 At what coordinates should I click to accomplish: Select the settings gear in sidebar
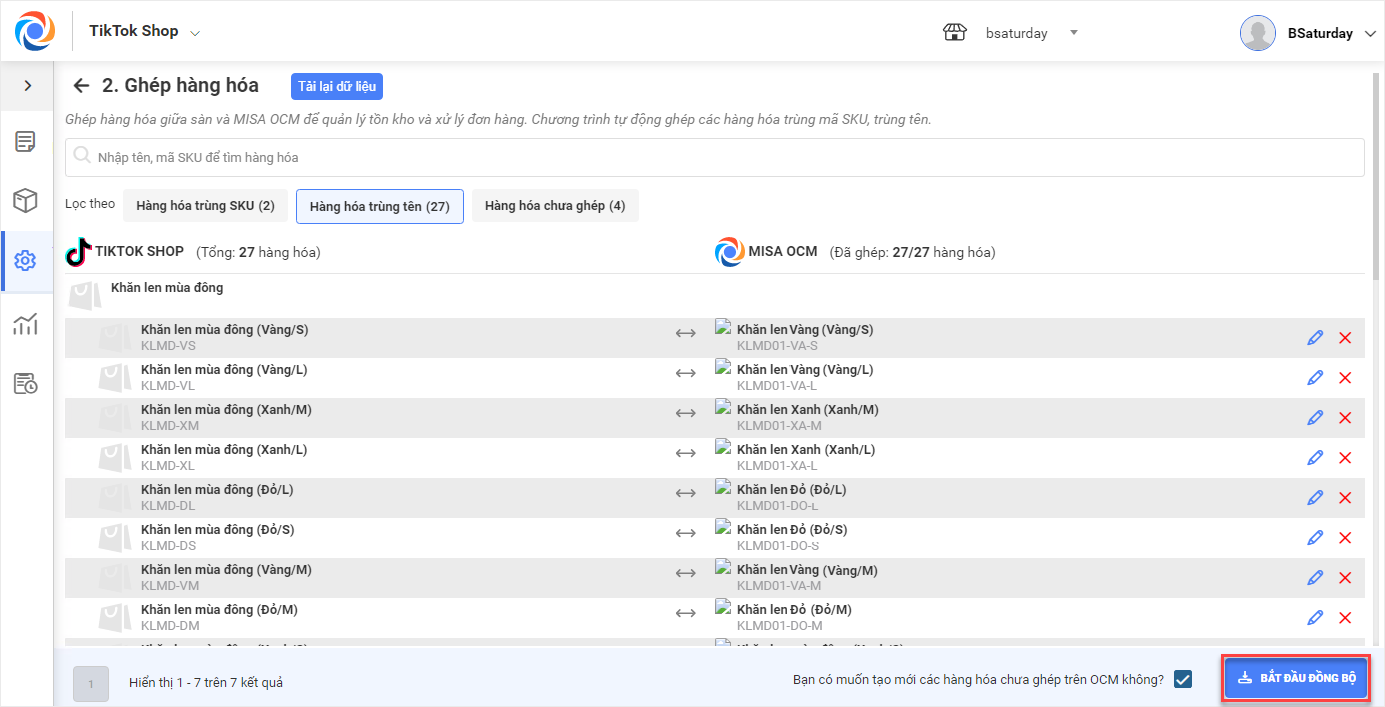tap(26, 261)
